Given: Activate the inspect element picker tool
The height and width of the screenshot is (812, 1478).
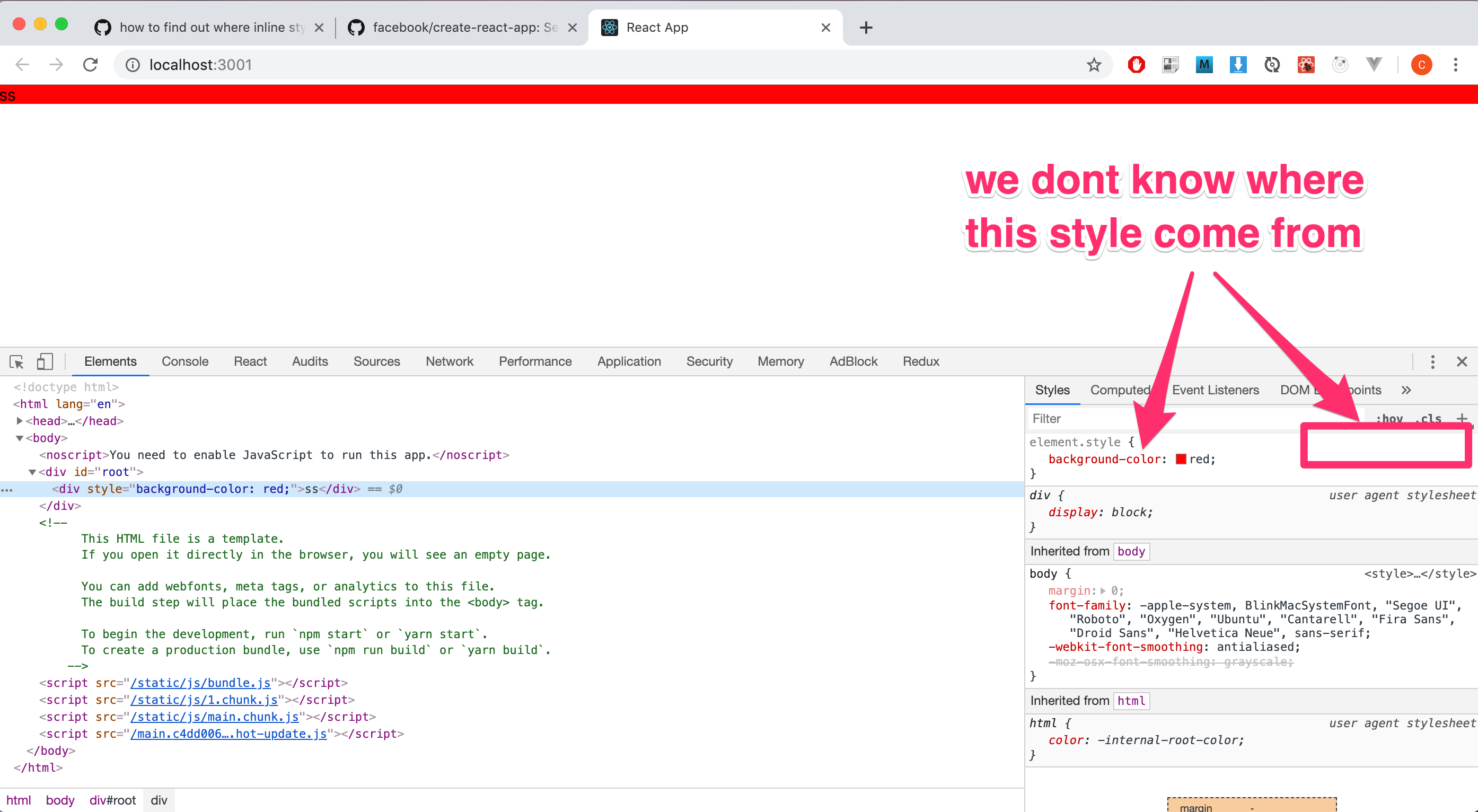Looking at the screenshot, I should (x=16, y=361).
